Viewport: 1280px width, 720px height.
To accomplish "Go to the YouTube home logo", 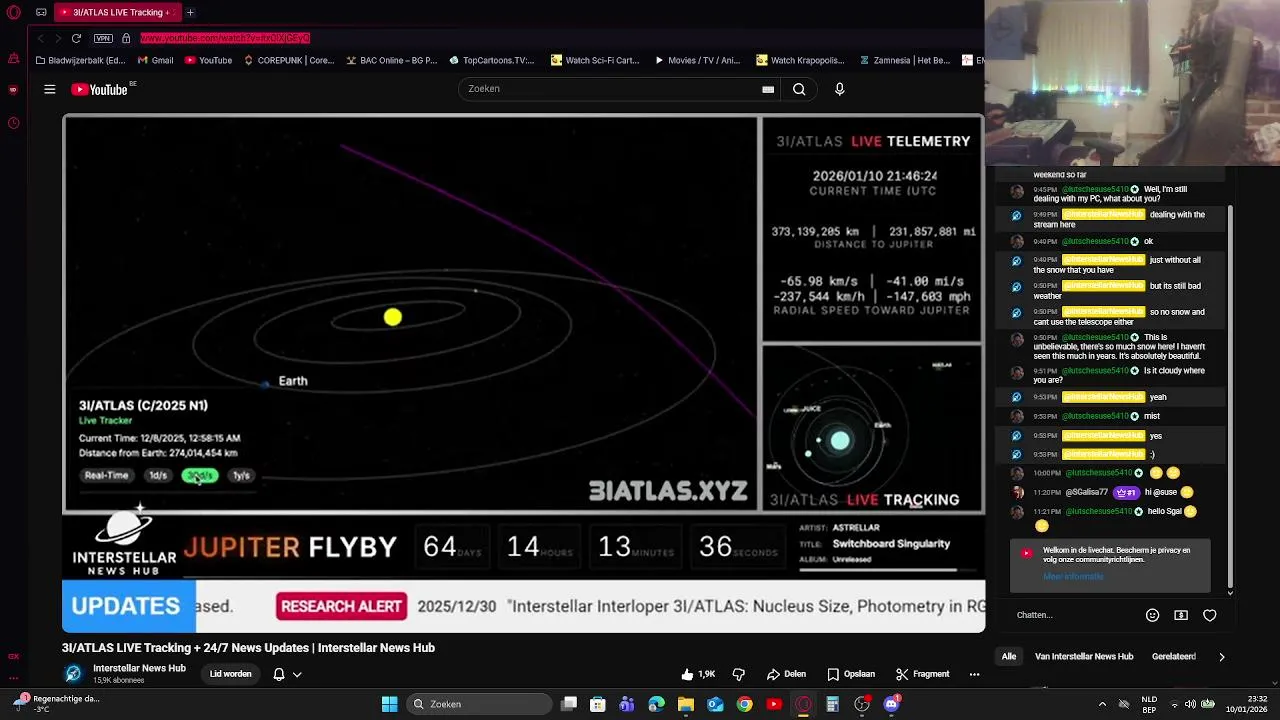I will [x=100, y=89].
